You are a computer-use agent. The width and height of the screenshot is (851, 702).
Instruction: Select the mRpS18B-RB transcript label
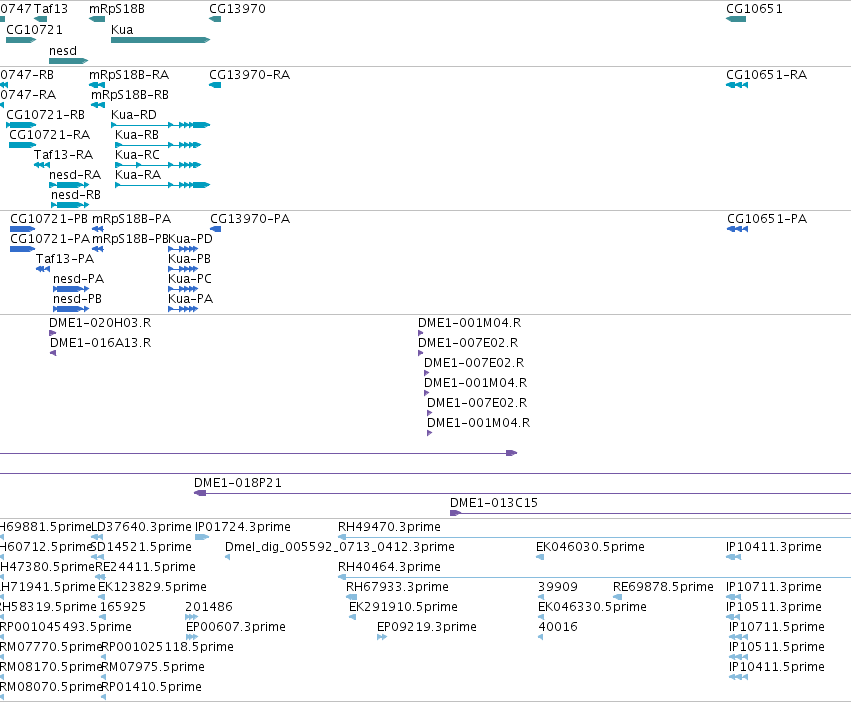pos(130,94)
